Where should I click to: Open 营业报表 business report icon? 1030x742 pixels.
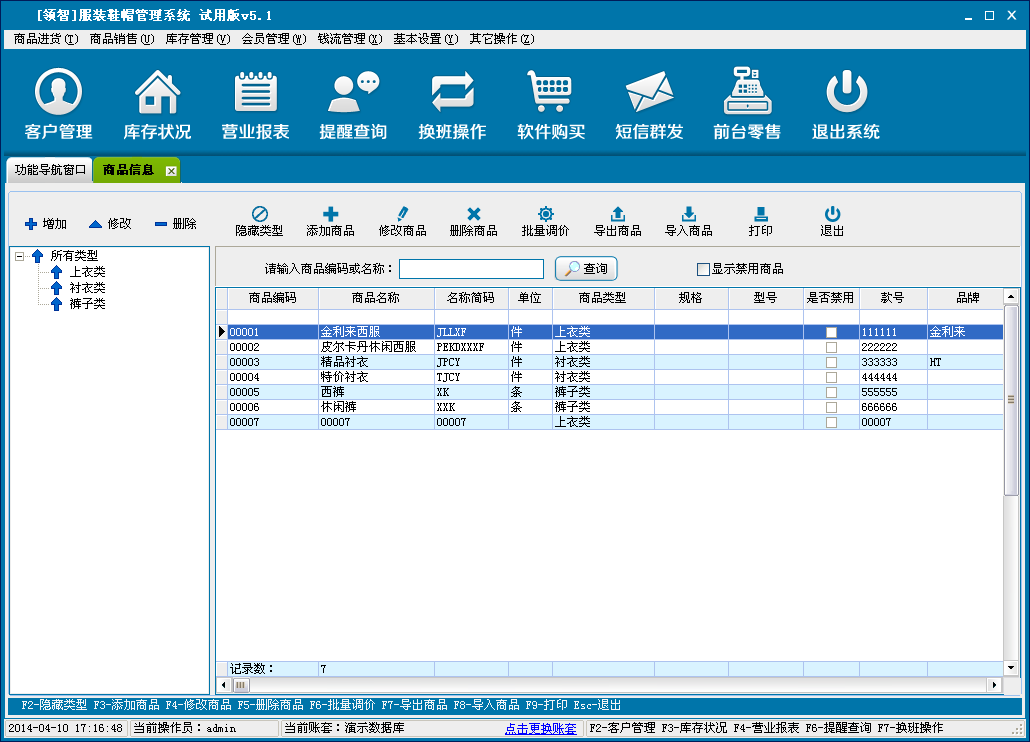pyautogui.click(x=255, y=92)
